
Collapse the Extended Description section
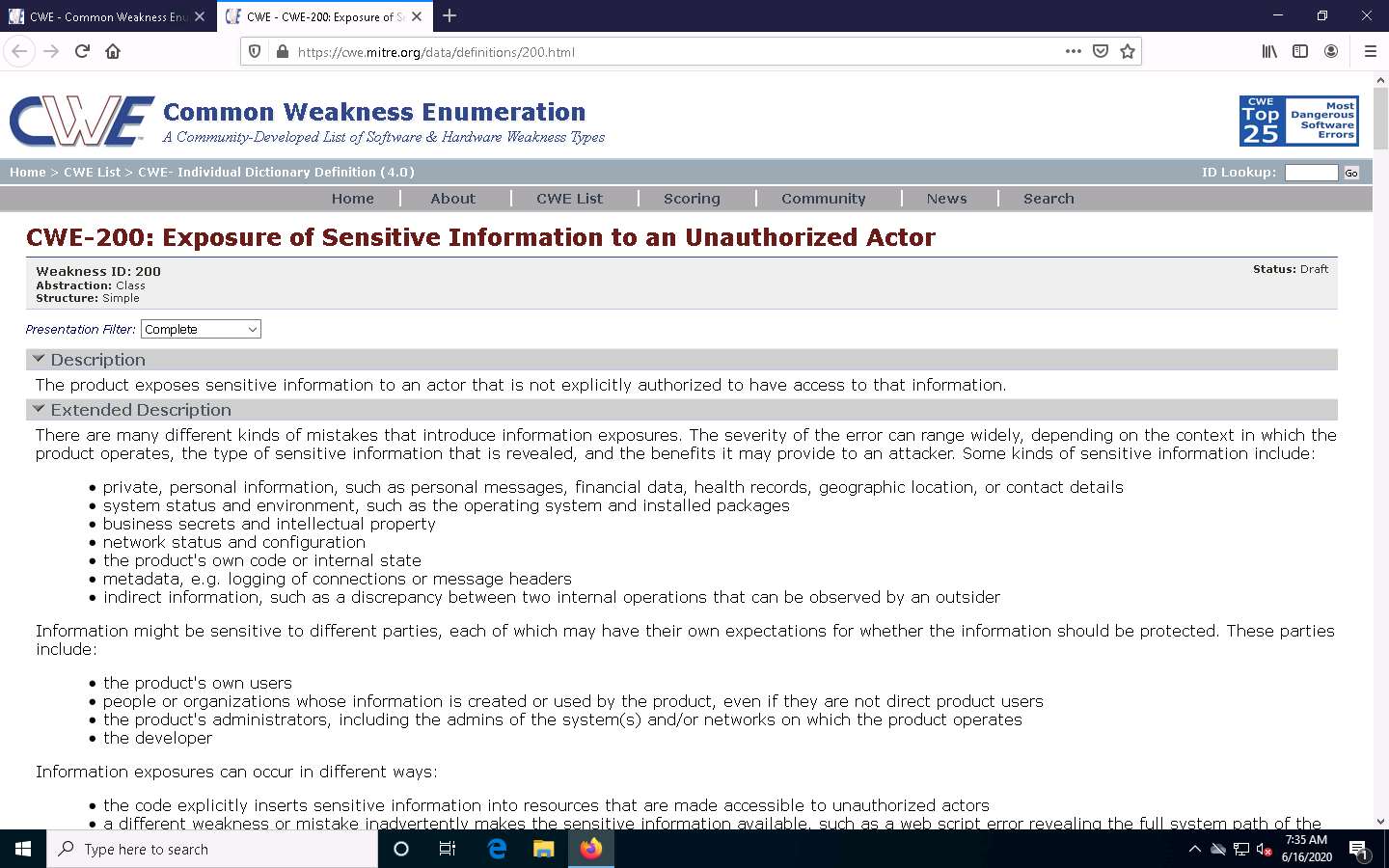pos(39,409)
